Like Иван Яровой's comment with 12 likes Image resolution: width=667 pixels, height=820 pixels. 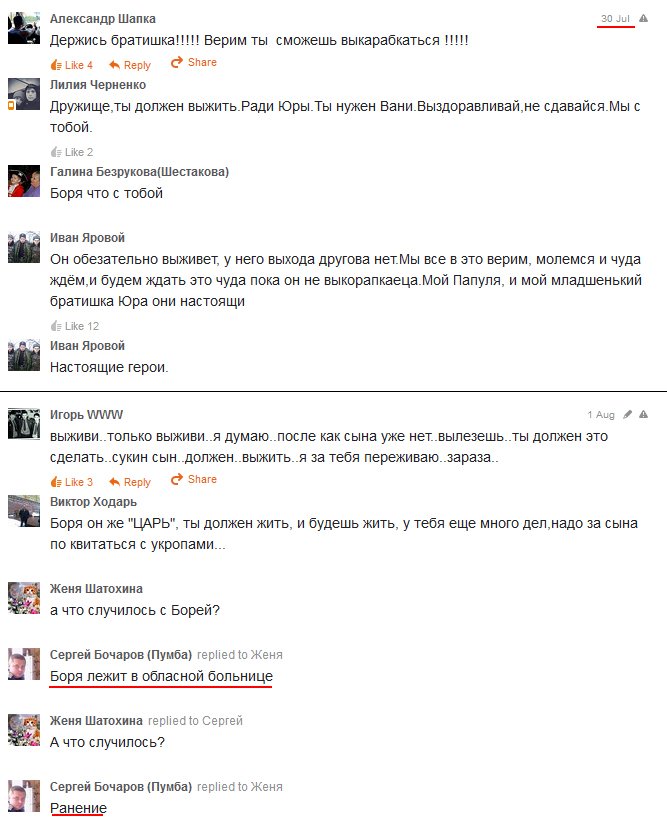(x=75, y=326)
